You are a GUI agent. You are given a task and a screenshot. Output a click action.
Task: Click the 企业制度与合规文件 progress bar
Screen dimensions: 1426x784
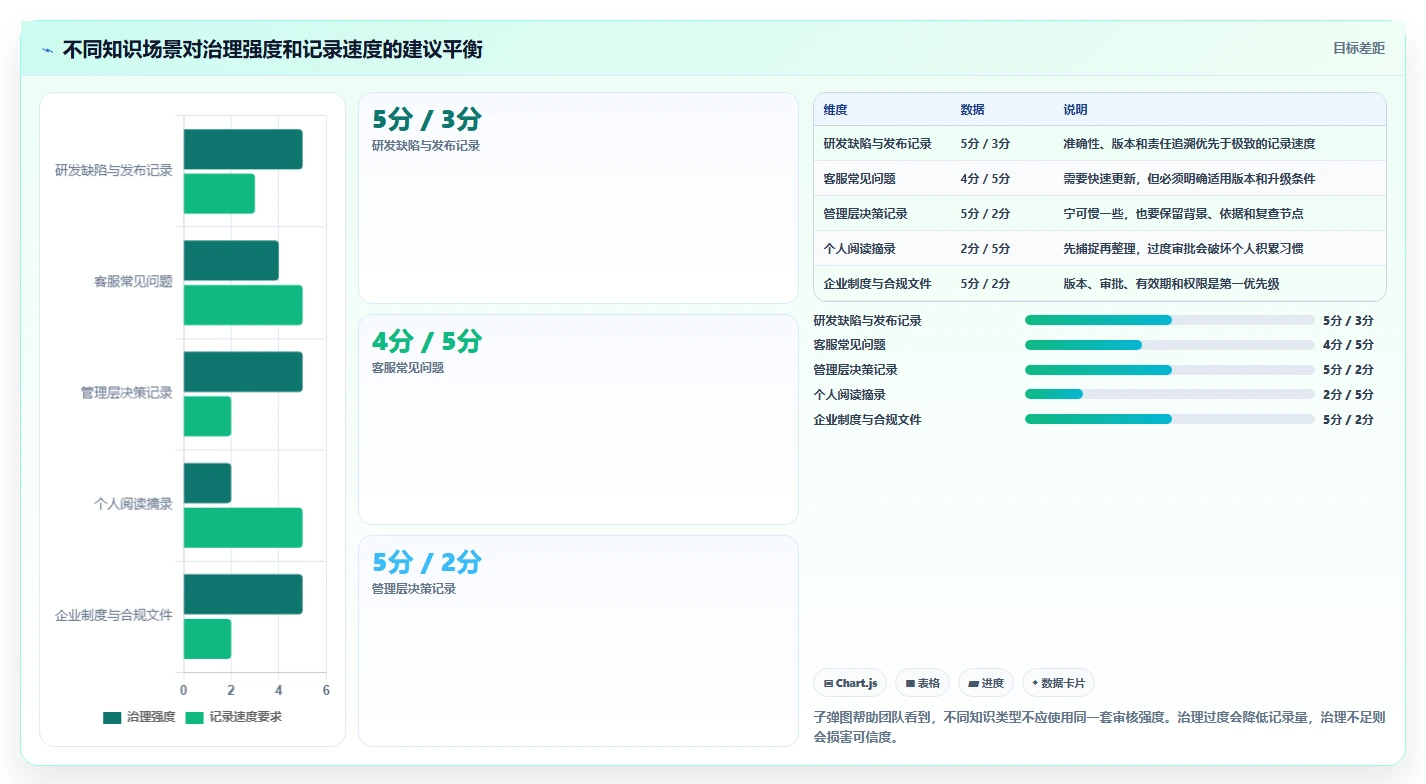[x=1170, y=420]
